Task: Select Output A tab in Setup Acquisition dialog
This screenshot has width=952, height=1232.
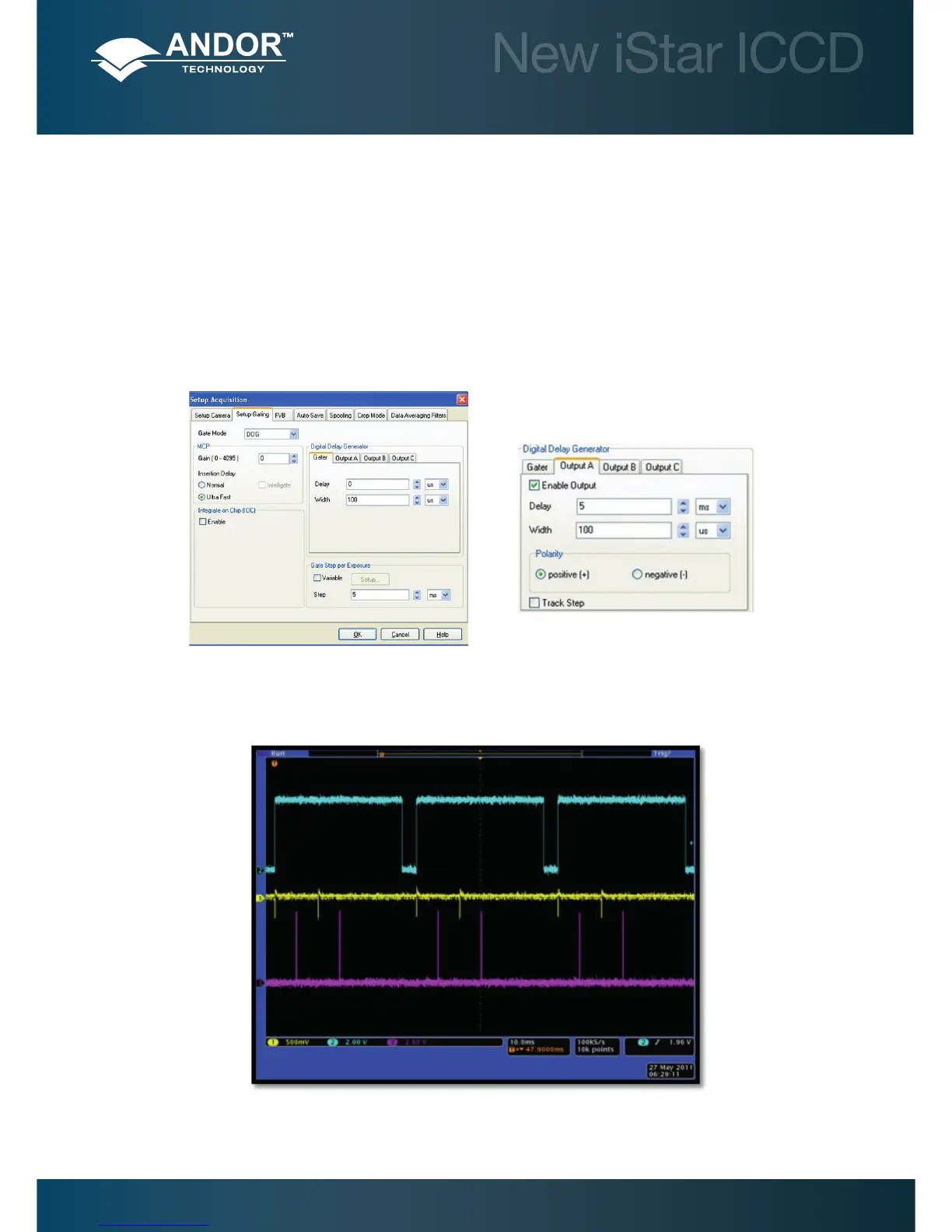Action: [x=347, y=458]
